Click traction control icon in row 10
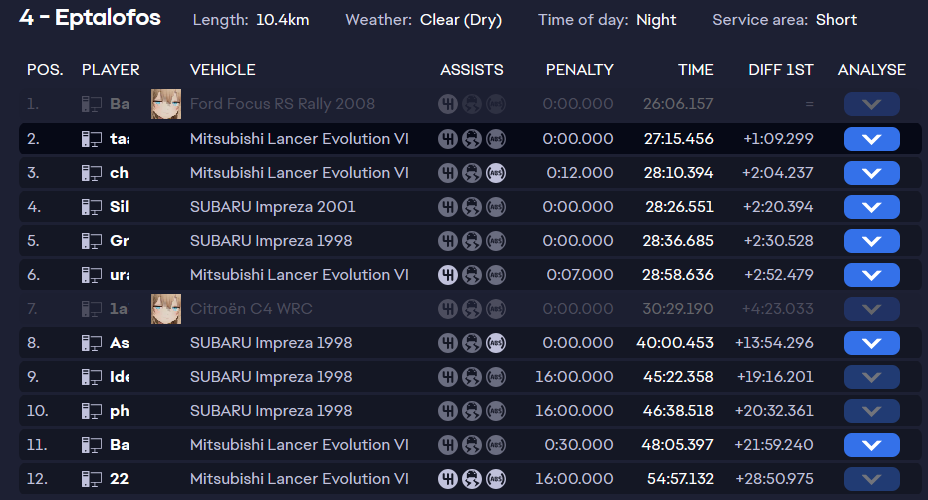Screen dimensions: 928x500 tap(472, 411)
